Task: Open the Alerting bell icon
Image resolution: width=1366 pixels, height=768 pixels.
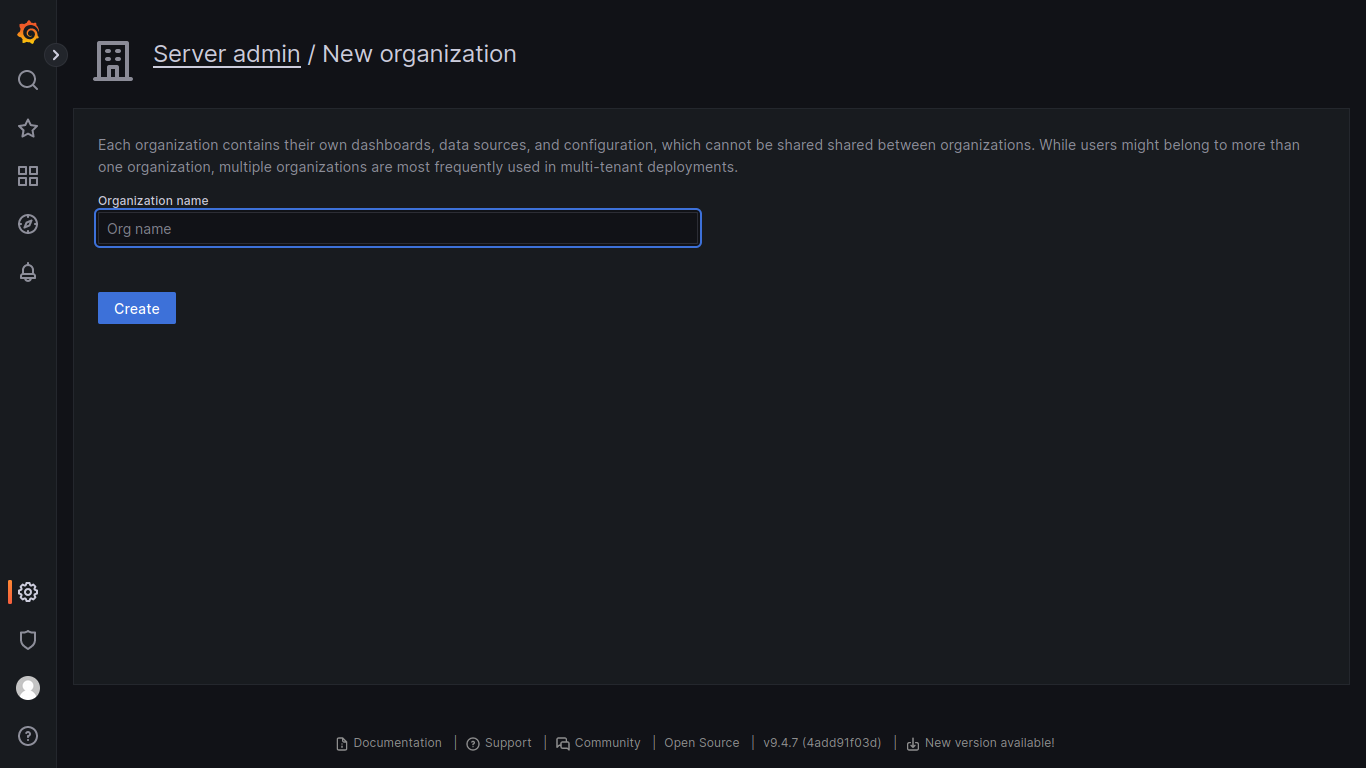Action: point(28,272)
